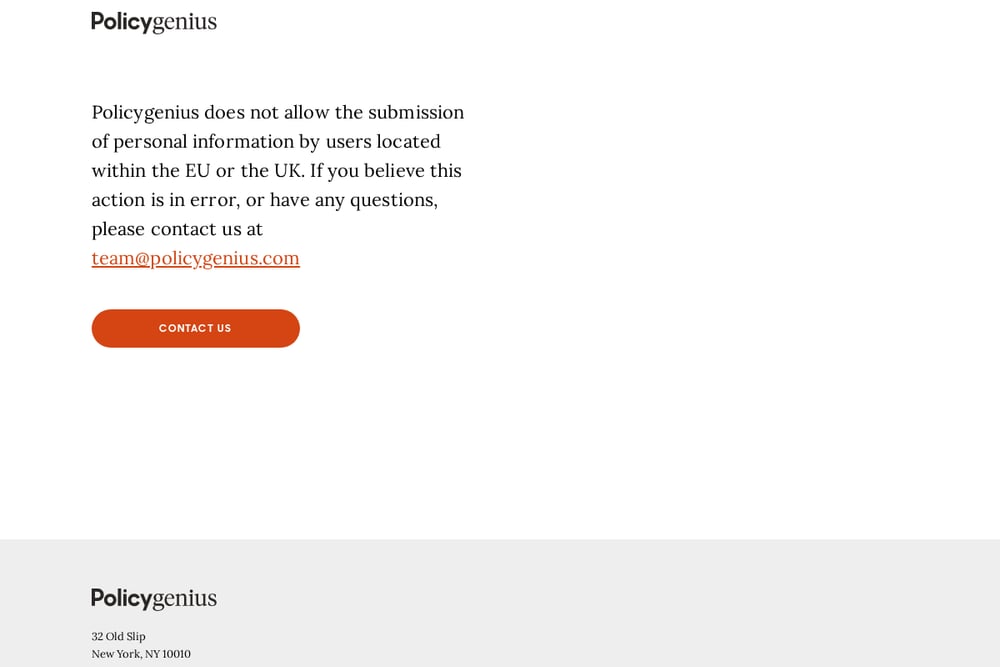Select the "32 Old Slip" address line
The image size is (1000, 667).
(118, 636)
